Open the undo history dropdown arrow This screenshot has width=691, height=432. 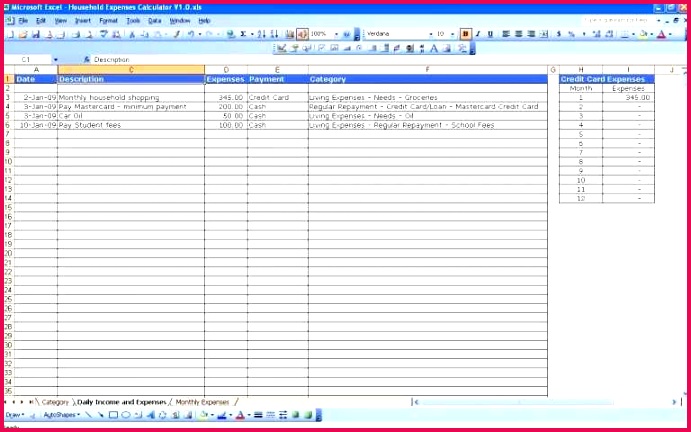click(200, 34)
